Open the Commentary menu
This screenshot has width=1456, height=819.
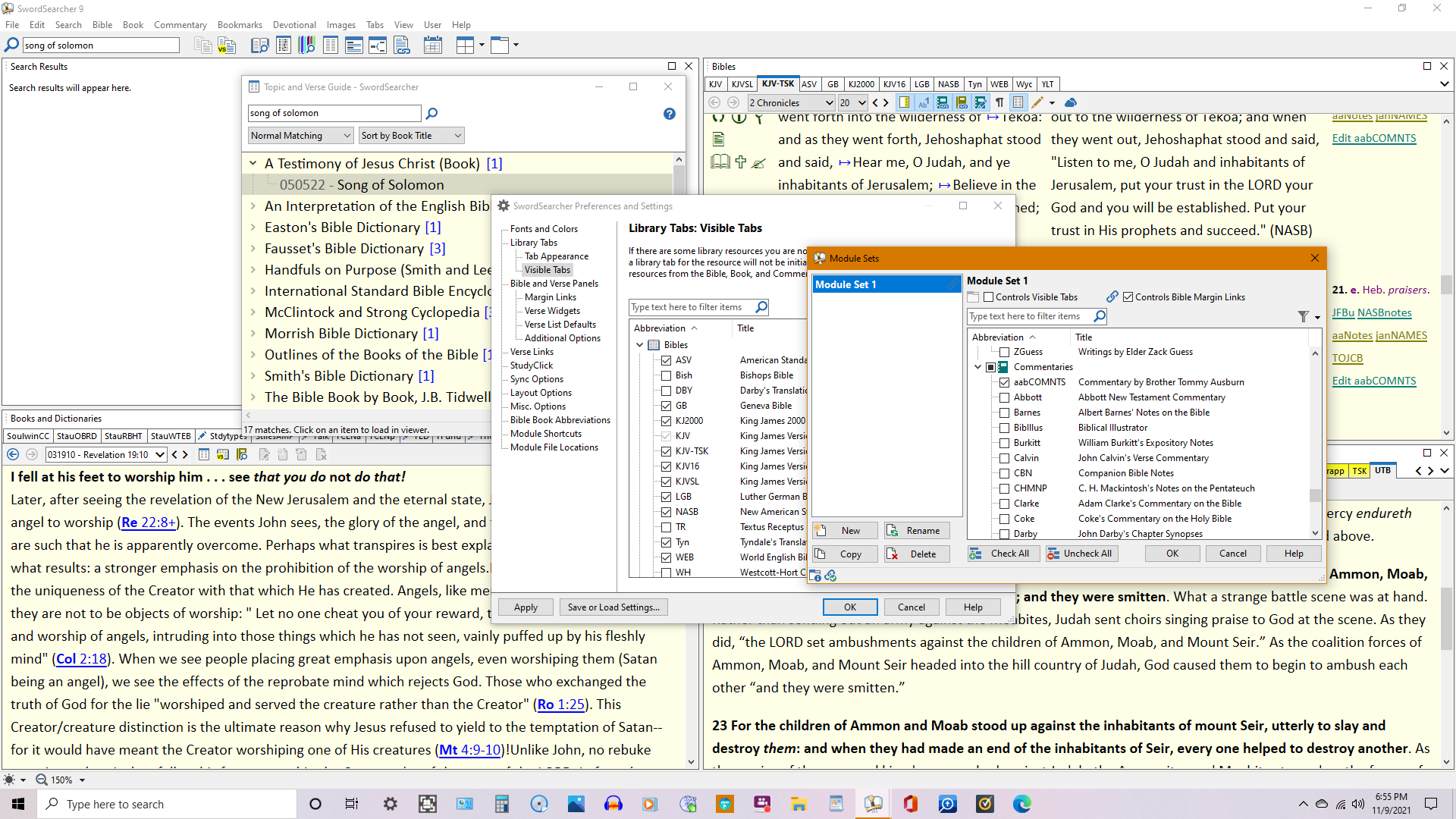pyautogui.click(x=180, y=25)
